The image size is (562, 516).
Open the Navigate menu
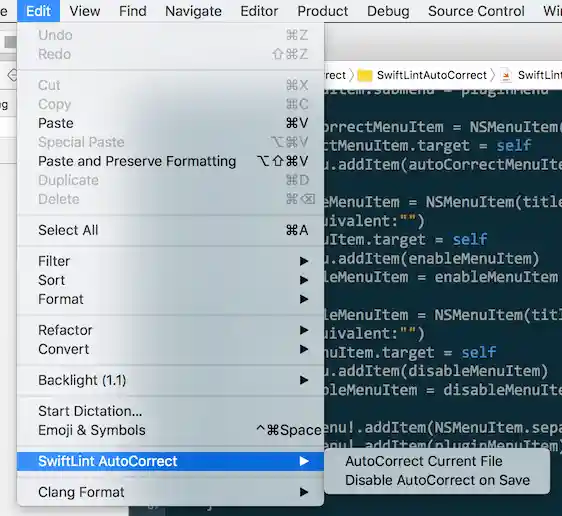[x=193, y=11]
